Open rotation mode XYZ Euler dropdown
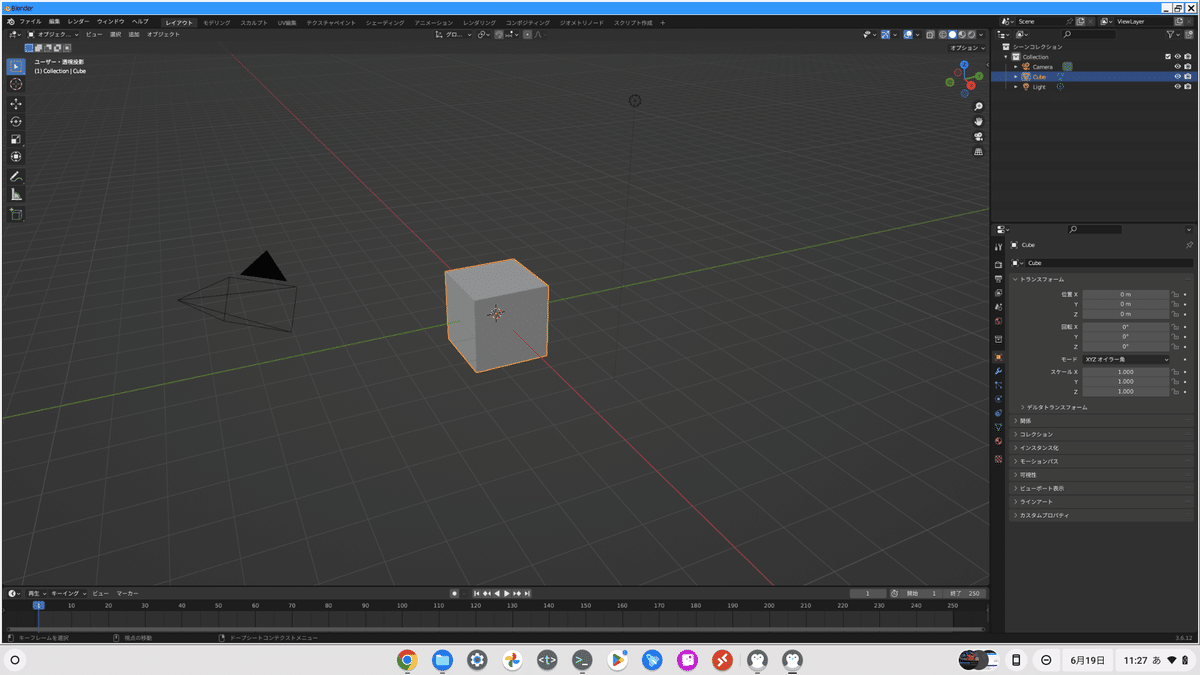Screen dimensions: 1200x675 pos(1125,359)
